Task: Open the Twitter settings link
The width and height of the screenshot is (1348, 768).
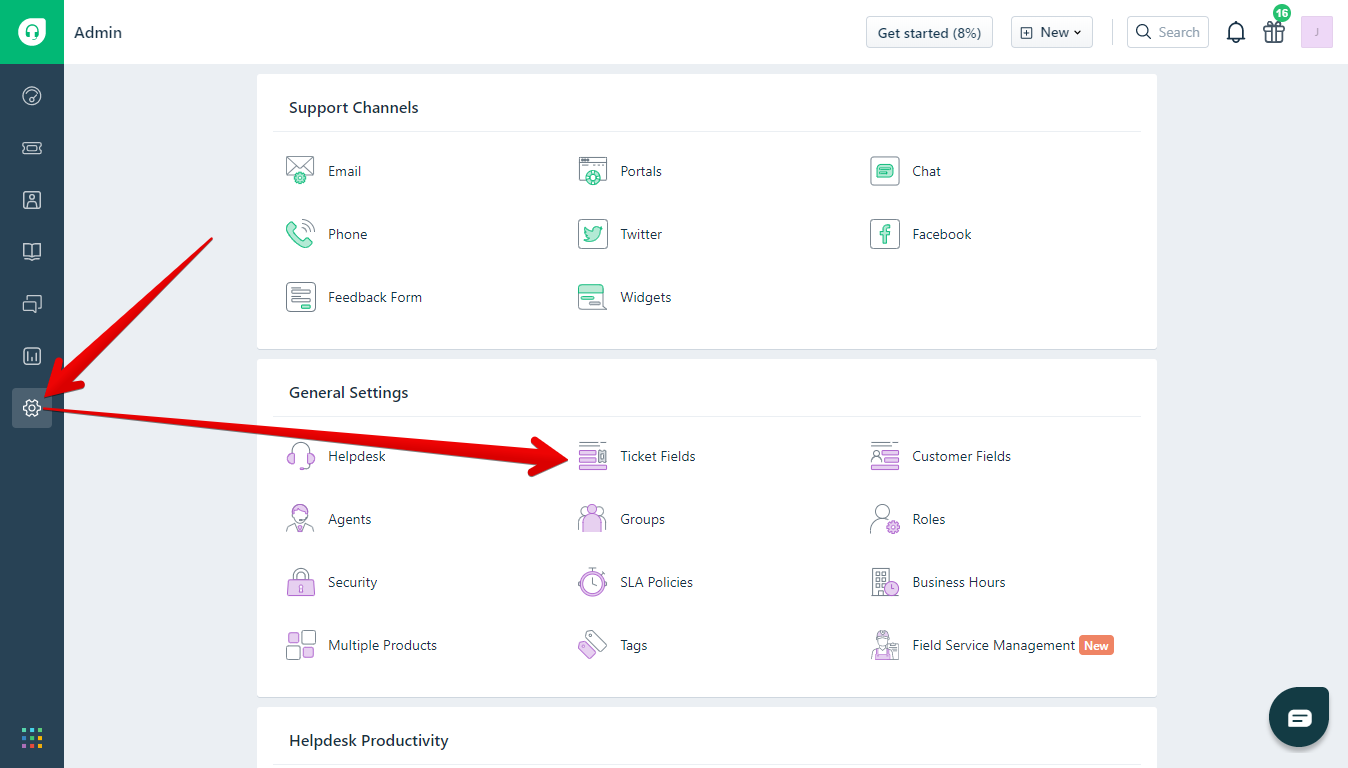Action: pos(641,234)
